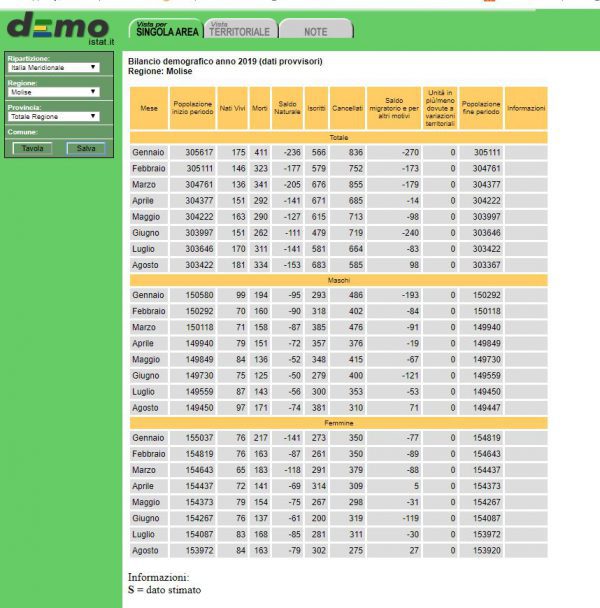This screenshot has width=600, height=608.
Task: Click the Maschi section heading row
Action: click(338, 280)
